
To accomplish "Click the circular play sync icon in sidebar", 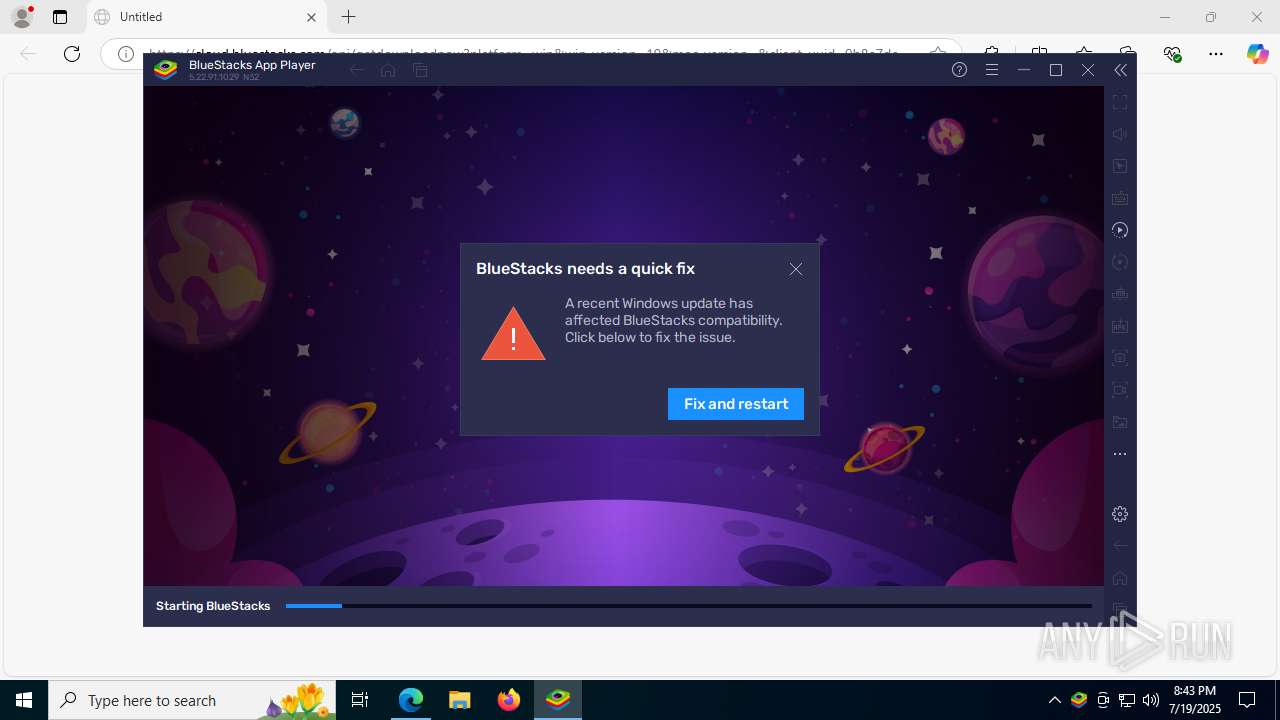I will tap(1120, 230).
